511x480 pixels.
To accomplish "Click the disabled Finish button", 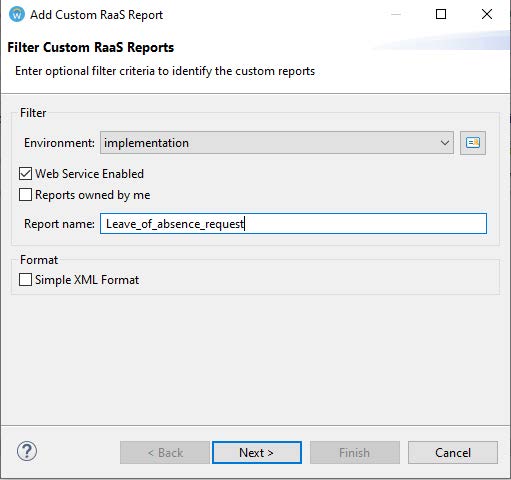I will pos(355,452).
